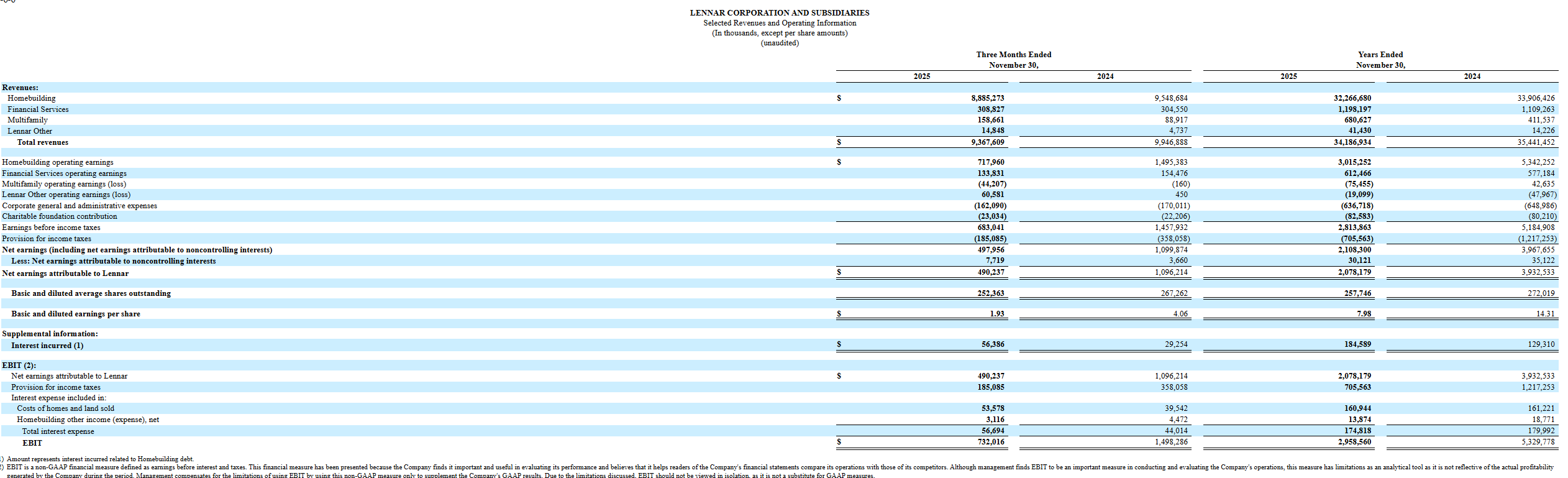
Task: Select the Total revenues value 9,367,609
Action: [987, 142]
